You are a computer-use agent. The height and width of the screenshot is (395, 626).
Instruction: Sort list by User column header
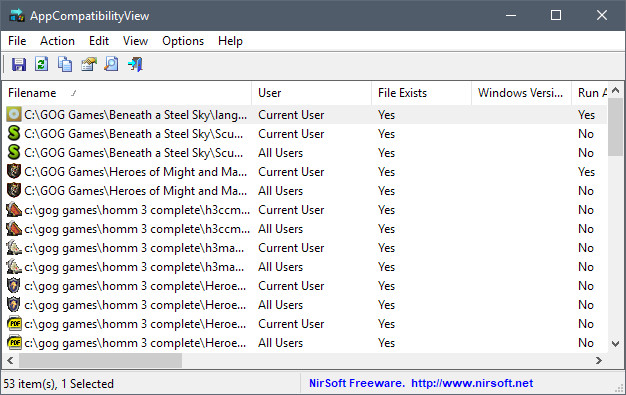(x=311, y=93)
